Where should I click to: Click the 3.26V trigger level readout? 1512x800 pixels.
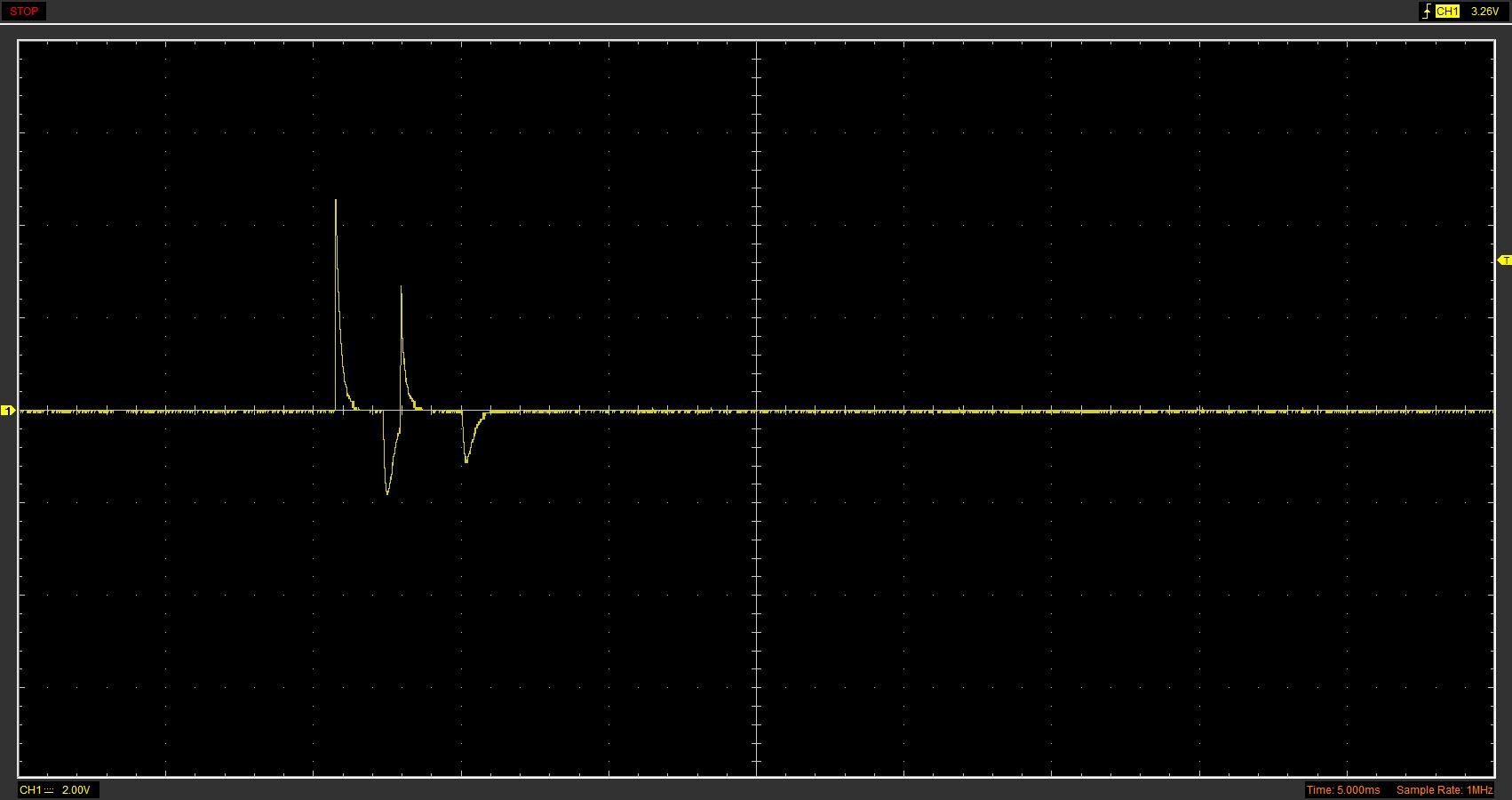(1484, 12)
